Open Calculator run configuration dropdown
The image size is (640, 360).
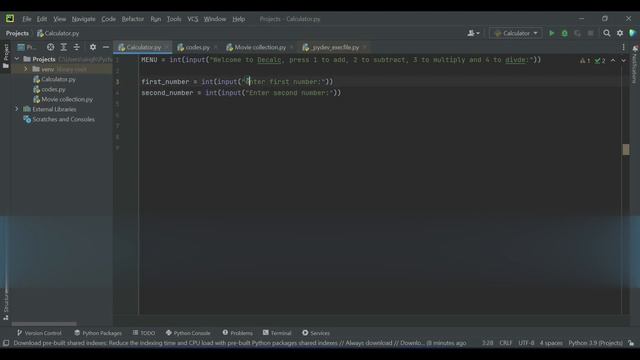tap(516, 33)
